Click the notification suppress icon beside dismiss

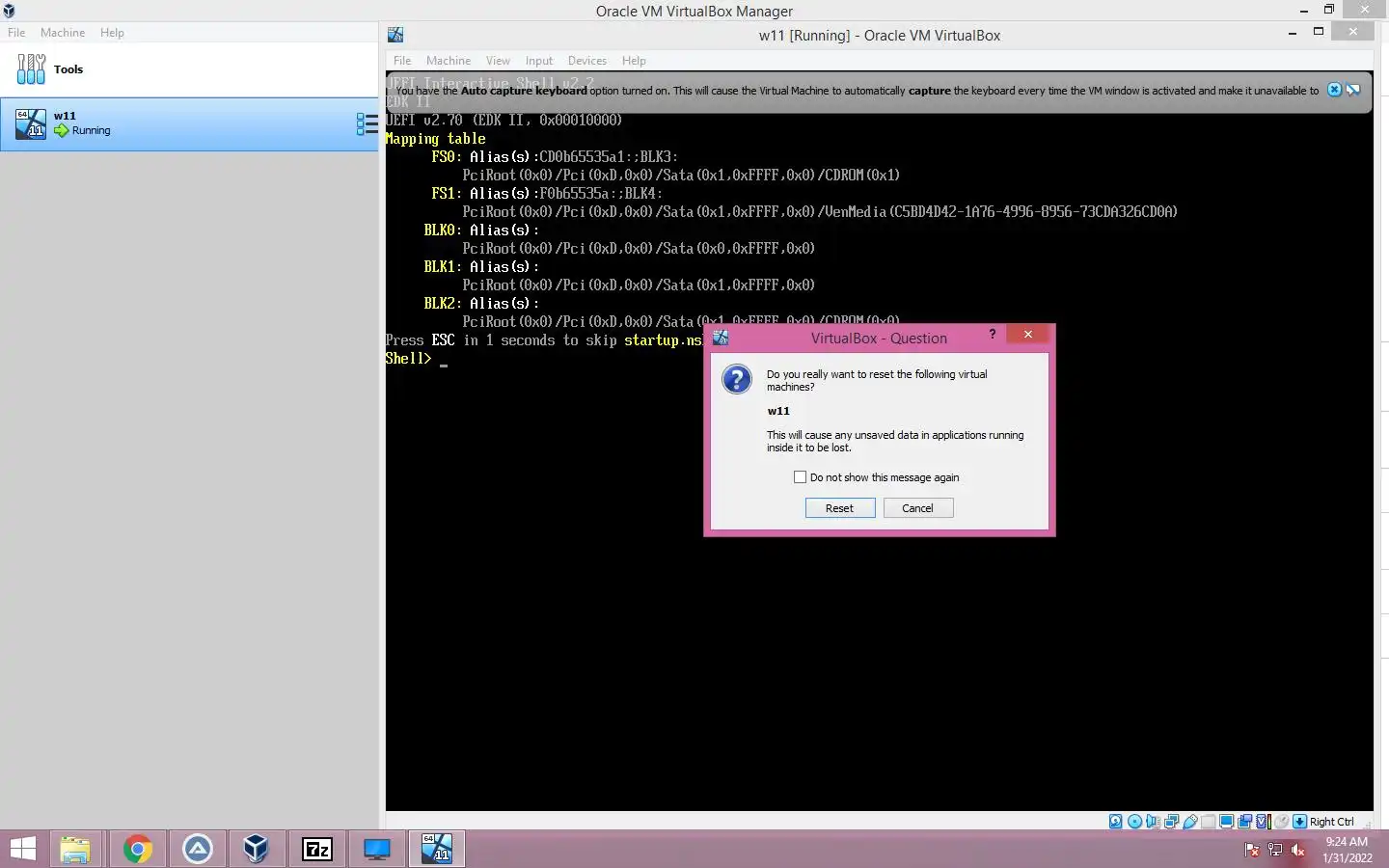click(1353, 90)
